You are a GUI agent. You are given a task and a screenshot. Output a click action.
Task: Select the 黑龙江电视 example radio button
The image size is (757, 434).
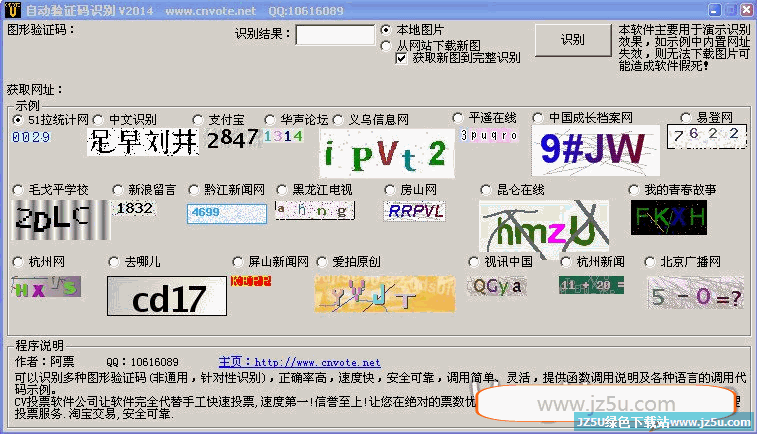282,190
